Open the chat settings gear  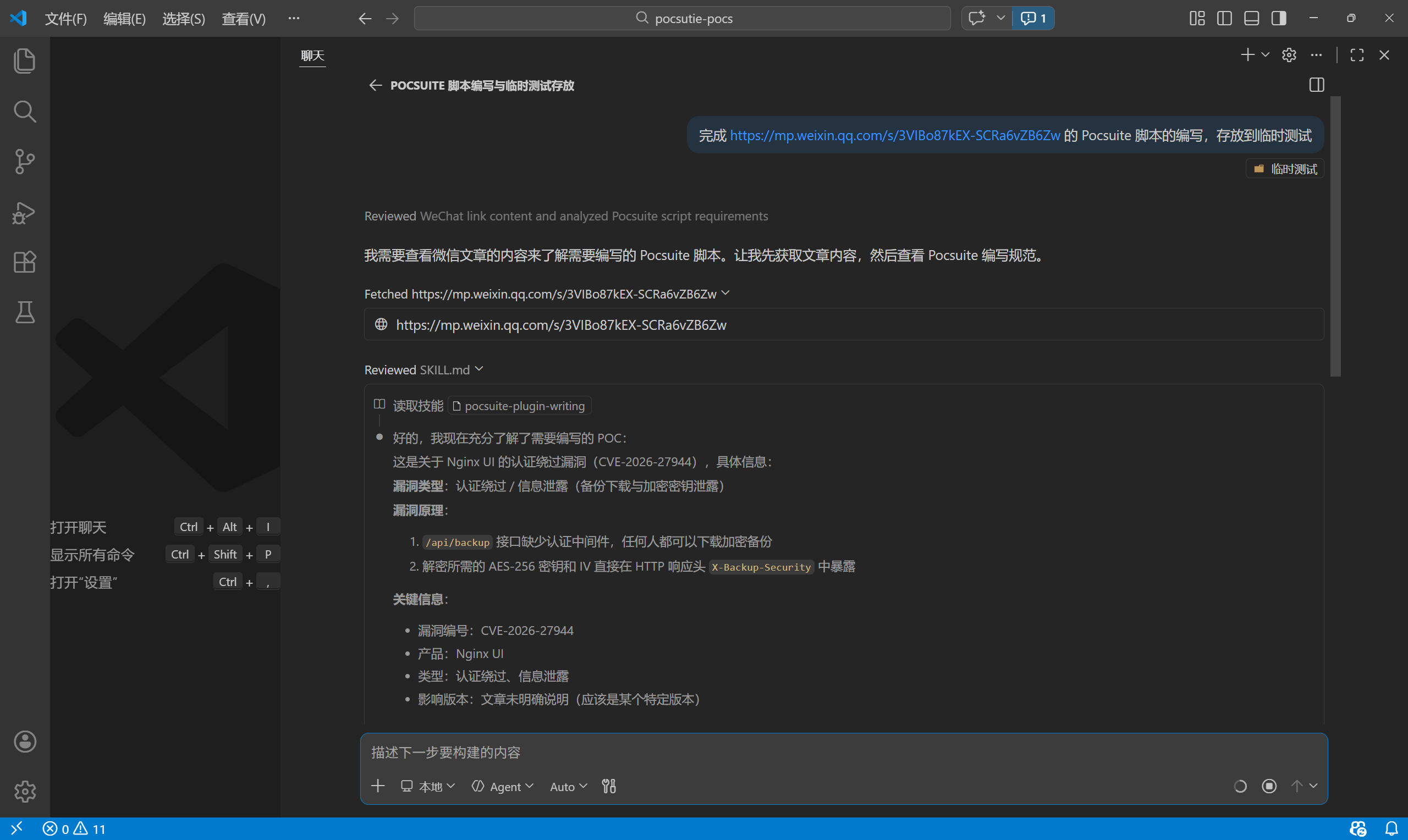coord(1289,55)
